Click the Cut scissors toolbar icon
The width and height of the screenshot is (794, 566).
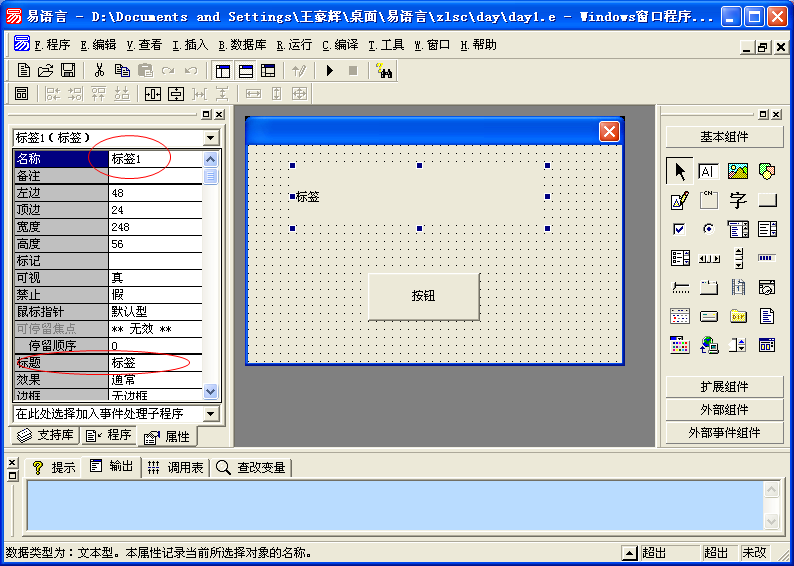point(99,71)
